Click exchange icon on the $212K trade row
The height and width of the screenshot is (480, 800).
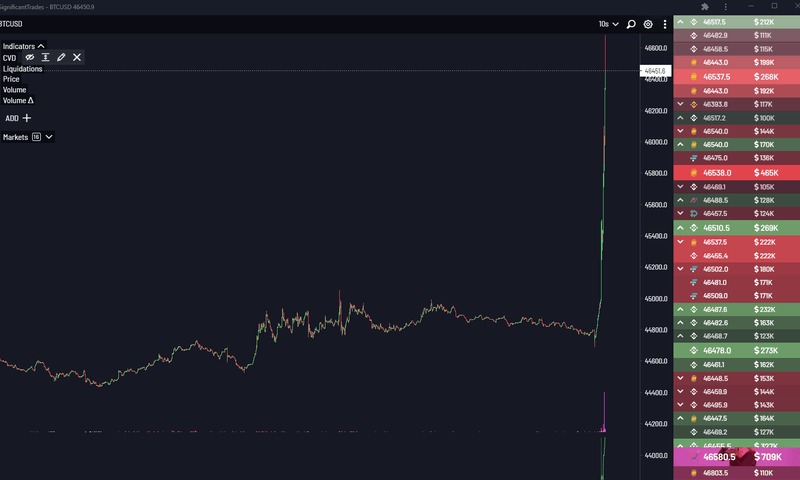(694, 22)
